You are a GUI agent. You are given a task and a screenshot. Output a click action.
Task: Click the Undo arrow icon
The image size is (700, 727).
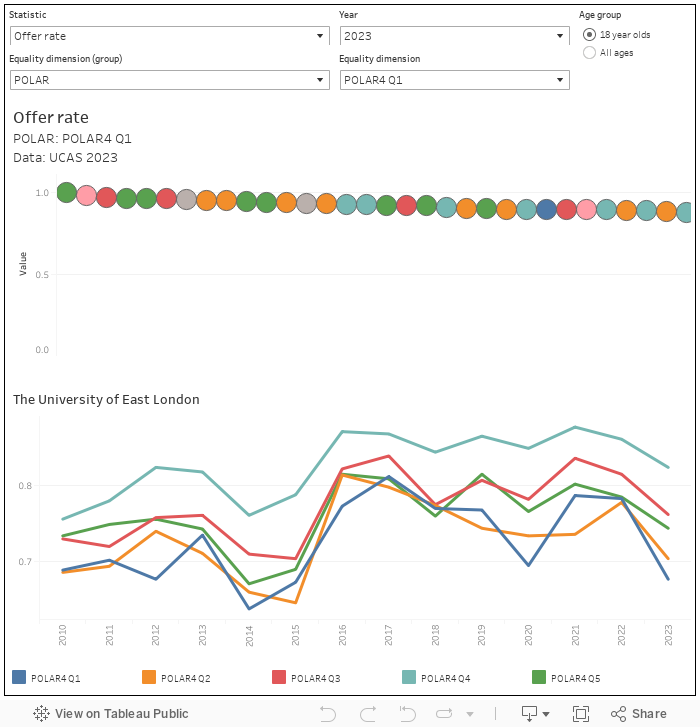(x=327, y=714)
